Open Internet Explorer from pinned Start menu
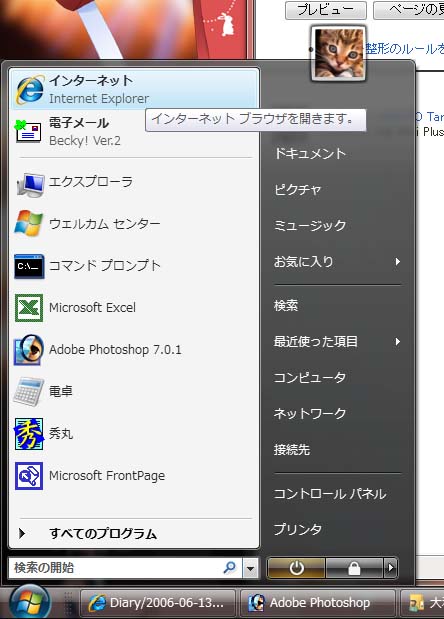The width and height of the screenshot is (444, 619). pos(134,89)
